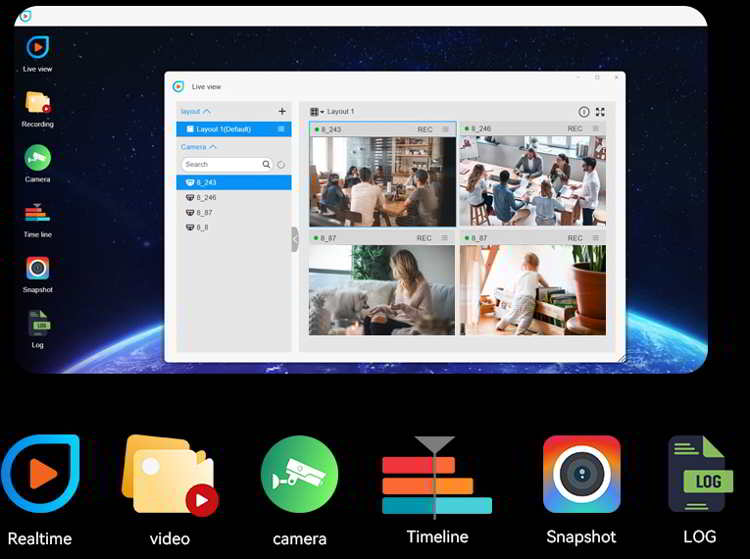Open the menu icon on the 8_246 tile header
750x559 pixels.
(x=596, y=129)
